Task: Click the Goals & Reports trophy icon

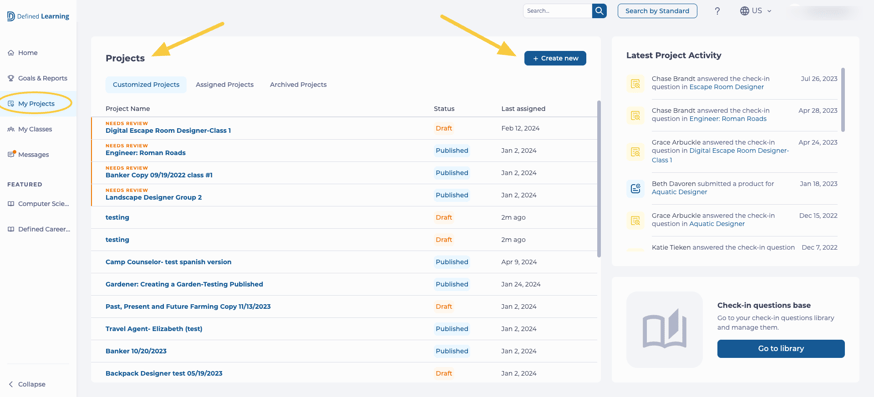Action: 11,78
